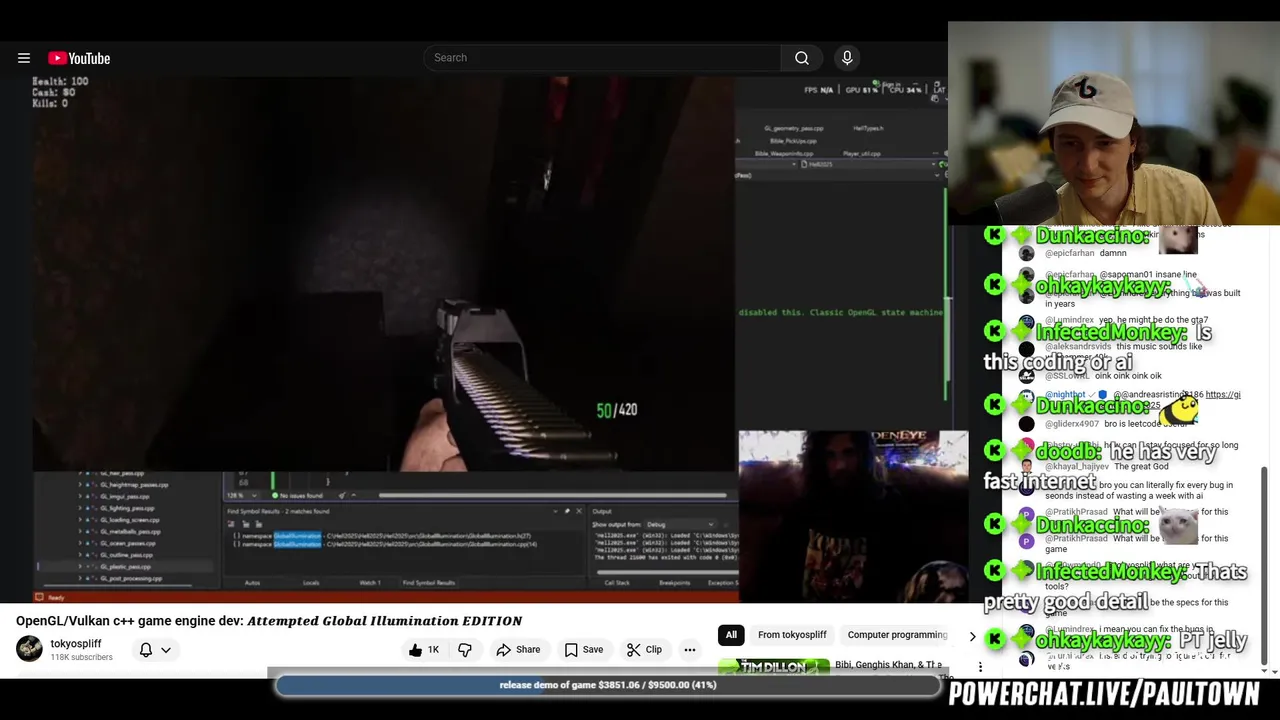
Task: Open the Bibi, Genghis Khan recommended video title
Action: click(x=888, y=665)
